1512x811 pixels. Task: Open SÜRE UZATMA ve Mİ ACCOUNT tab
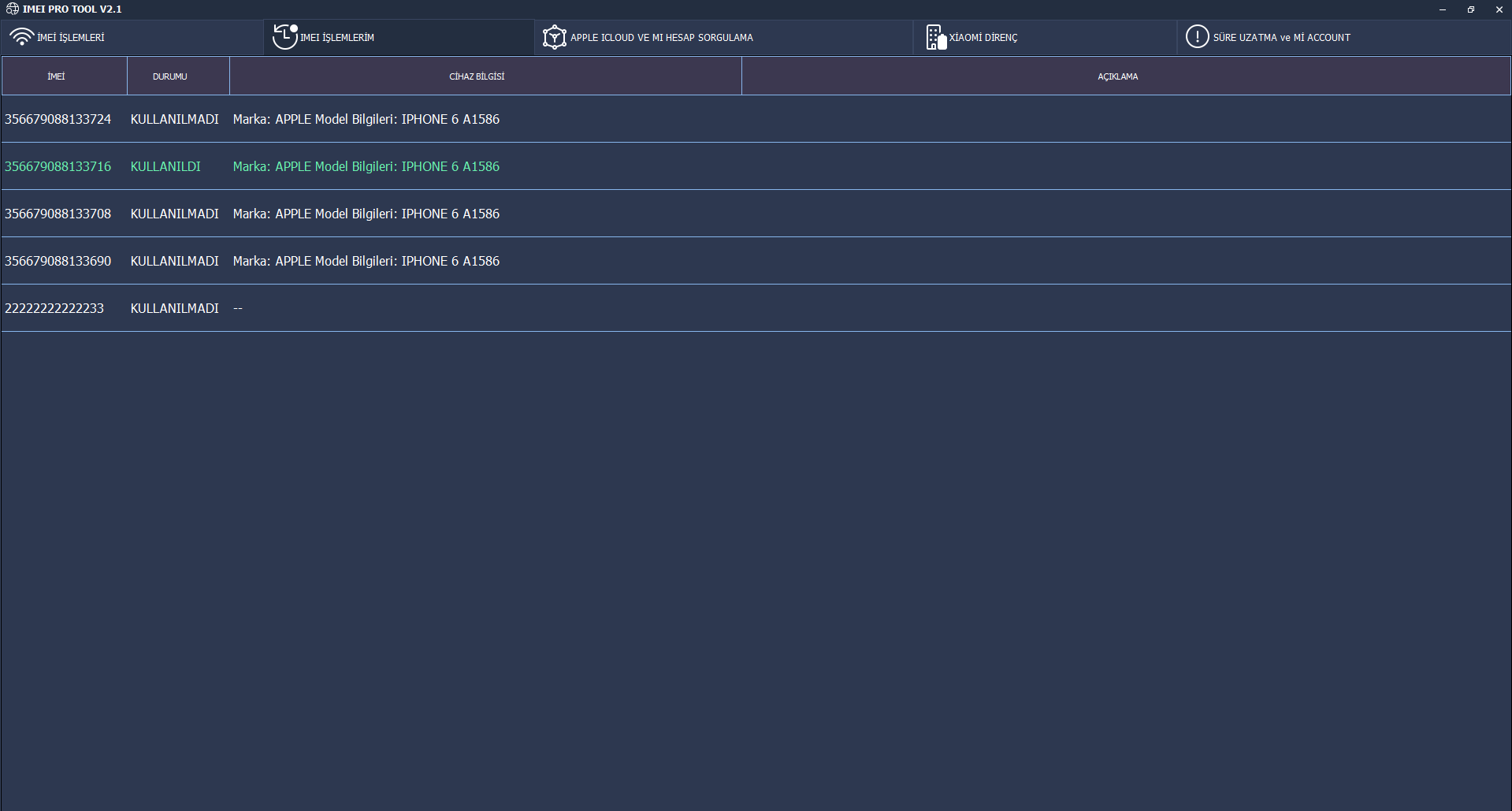tap(1344, 37)
